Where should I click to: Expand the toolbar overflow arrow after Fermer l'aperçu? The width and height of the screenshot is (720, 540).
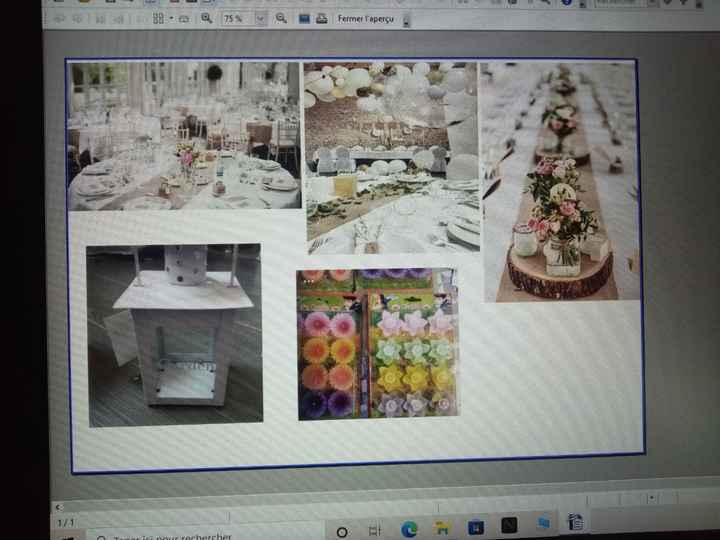pyautogui.click(x=406, y=21)
